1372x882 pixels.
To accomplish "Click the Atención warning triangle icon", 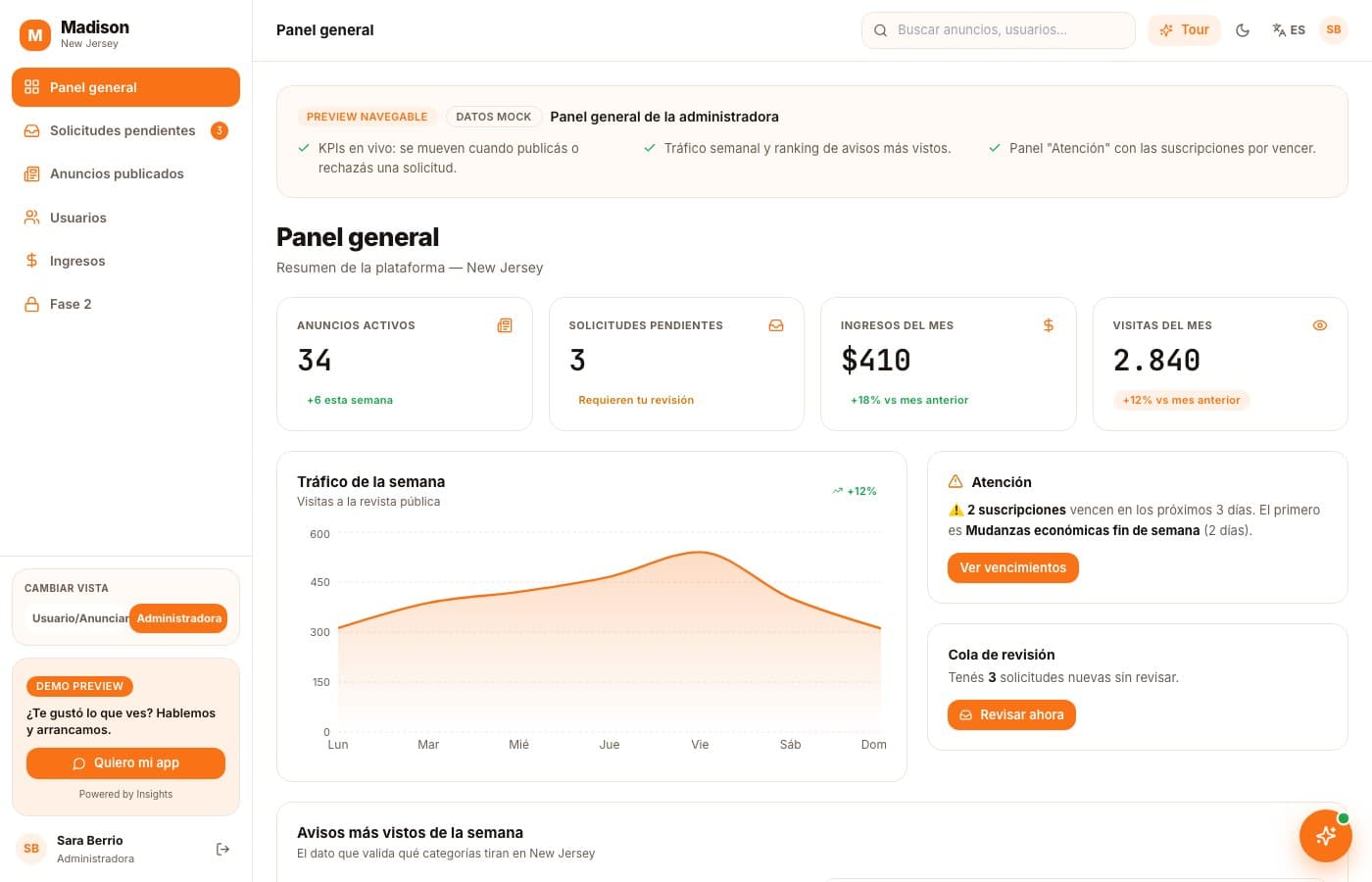I will point(955,481).
